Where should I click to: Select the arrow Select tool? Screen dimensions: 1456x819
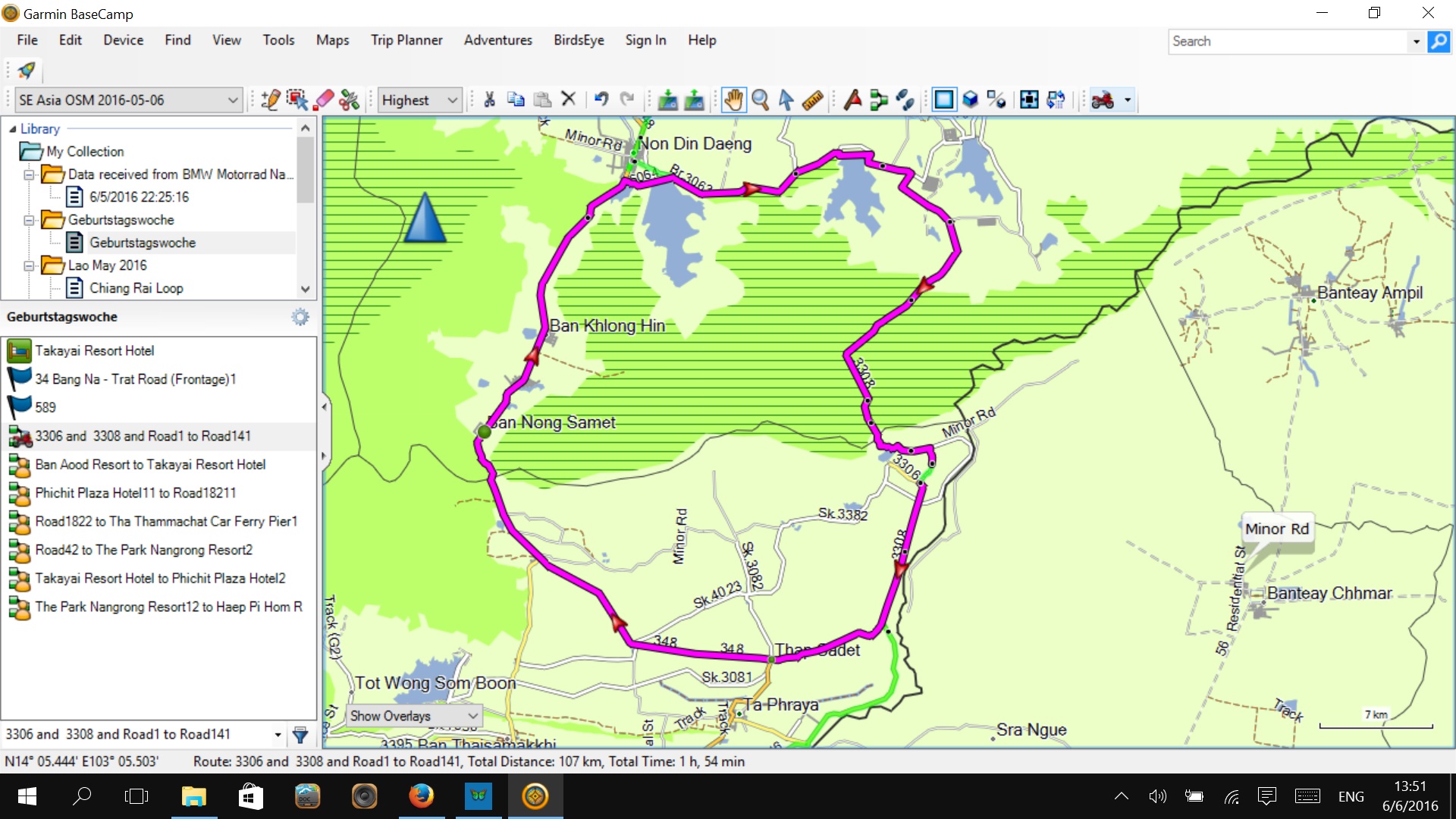786,99
